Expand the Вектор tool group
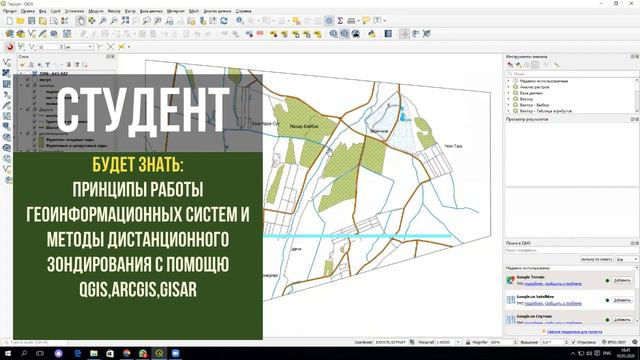640x360 pixels. (509, 99)
